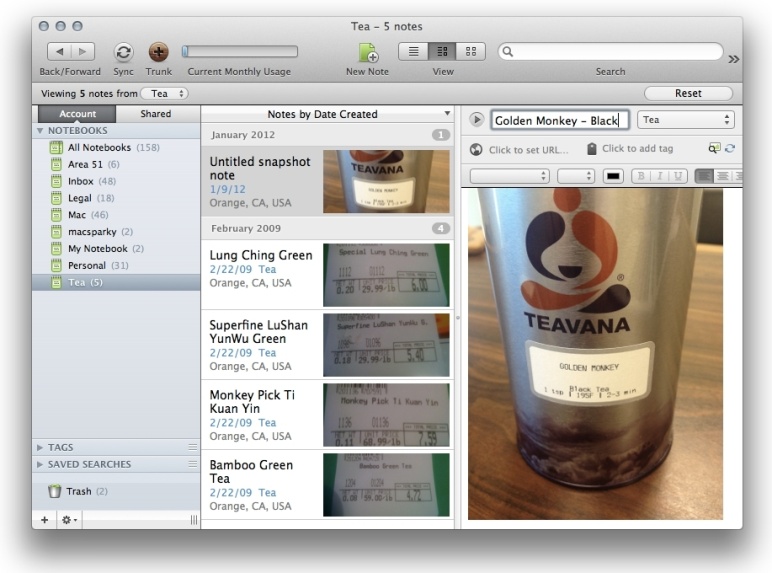Viewport: 772px width, 573px height.
Task: Click the sidebar resize handle icon
Action: click(x=193, y=520)
